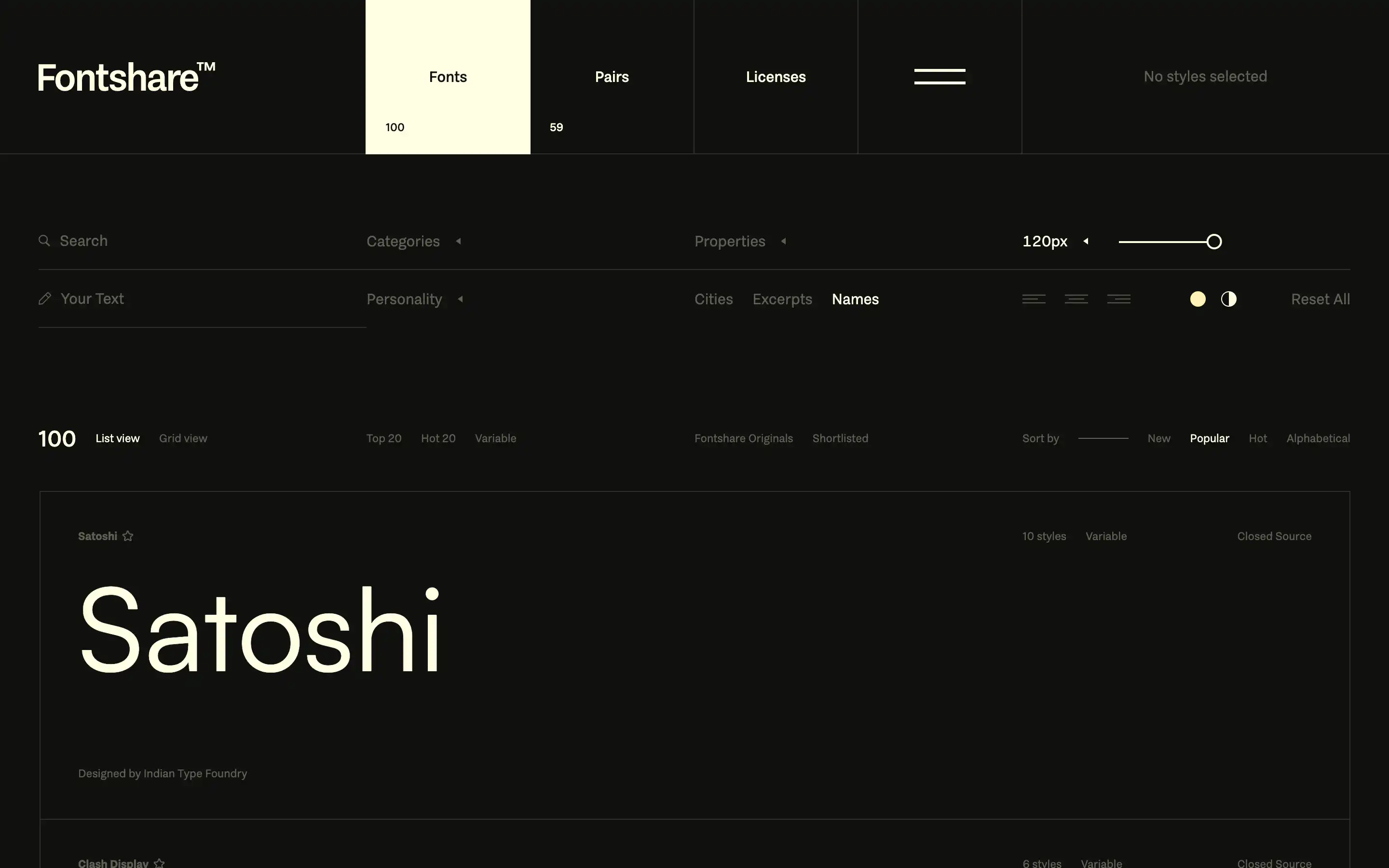1389x868 pixels.
Task: Click the Sort by label
Action: [x=1041, y=439]
